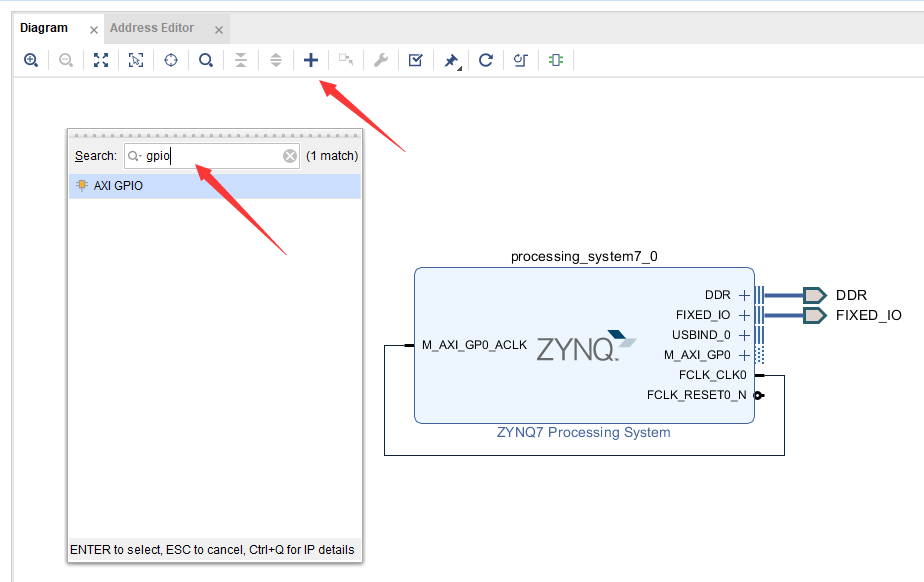Image resolution: width=924 pixels, height=582 pixels.
Task: Expand the DDR interface plus sign
Action: (744, 295)
